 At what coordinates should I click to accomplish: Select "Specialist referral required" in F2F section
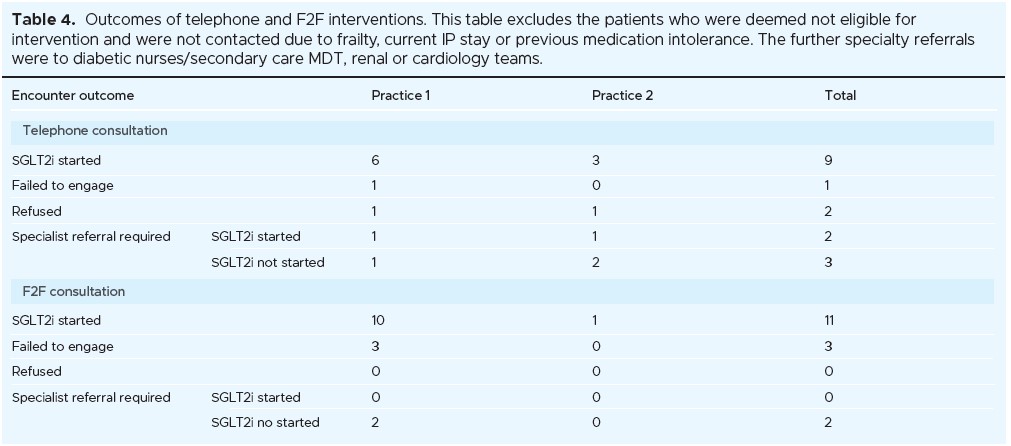[91, 398]
